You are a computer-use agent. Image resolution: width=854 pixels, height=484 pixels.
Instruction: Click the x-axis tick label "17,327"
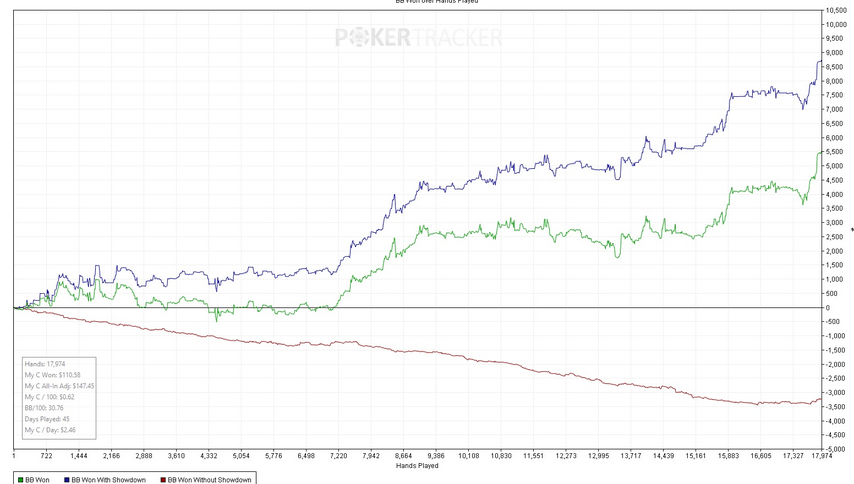pyautogui.click(x=793, y=456)
